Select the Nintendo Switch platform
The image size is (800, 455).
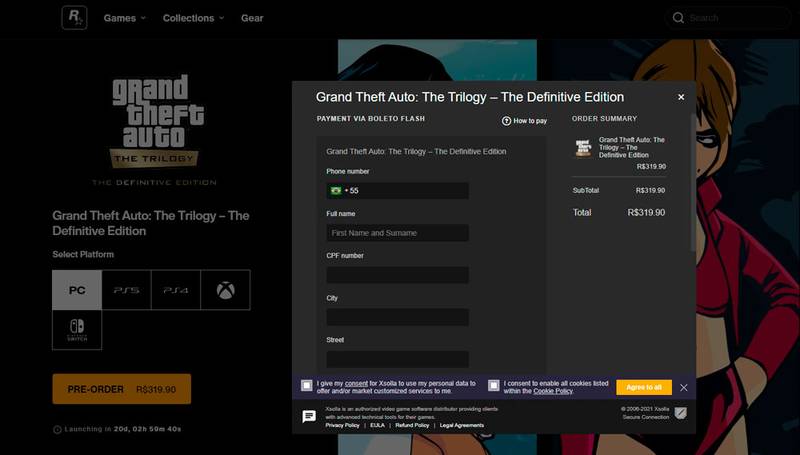77,330
